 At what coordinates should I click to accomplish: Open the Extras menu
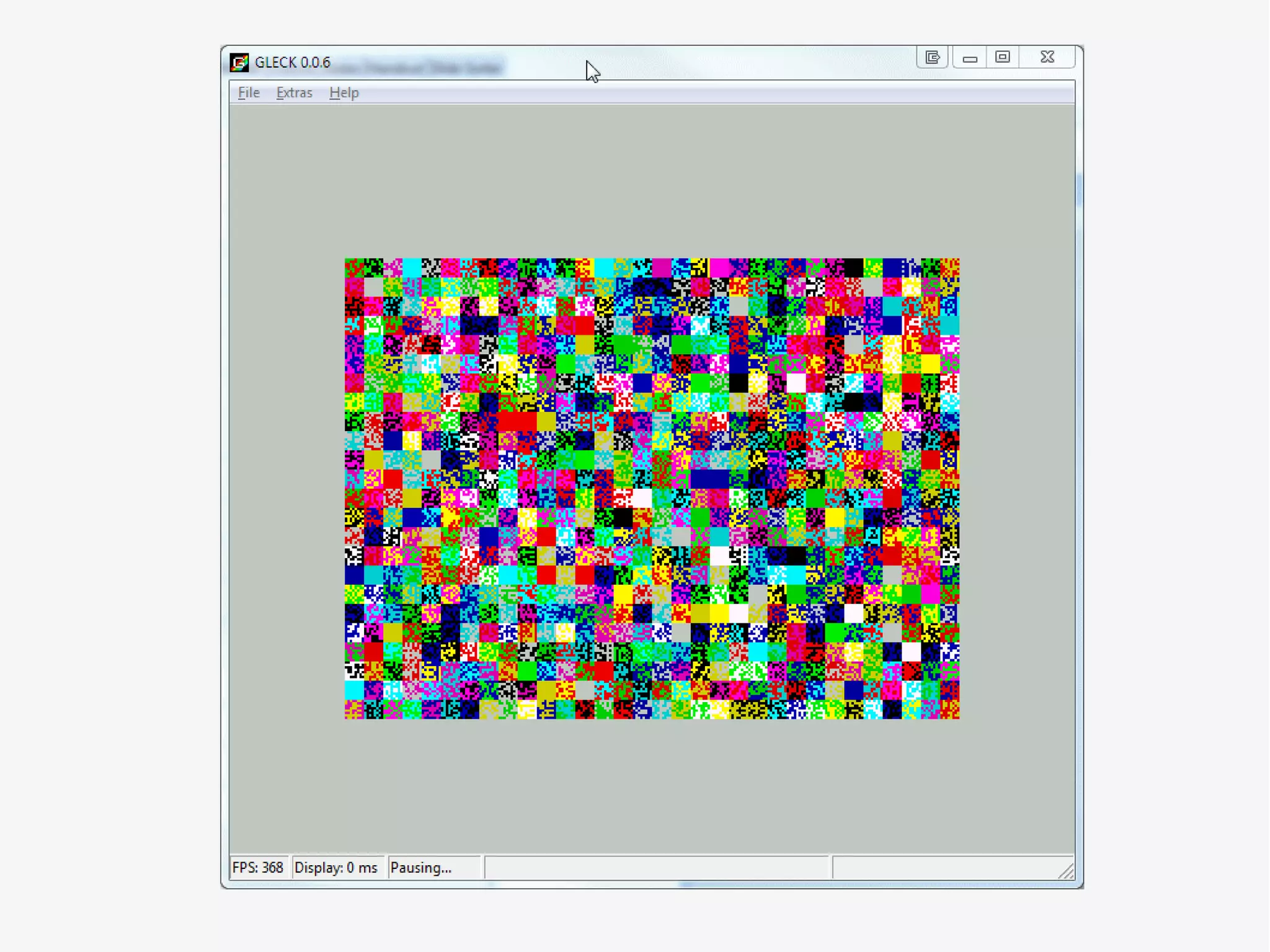coord(294,92)
